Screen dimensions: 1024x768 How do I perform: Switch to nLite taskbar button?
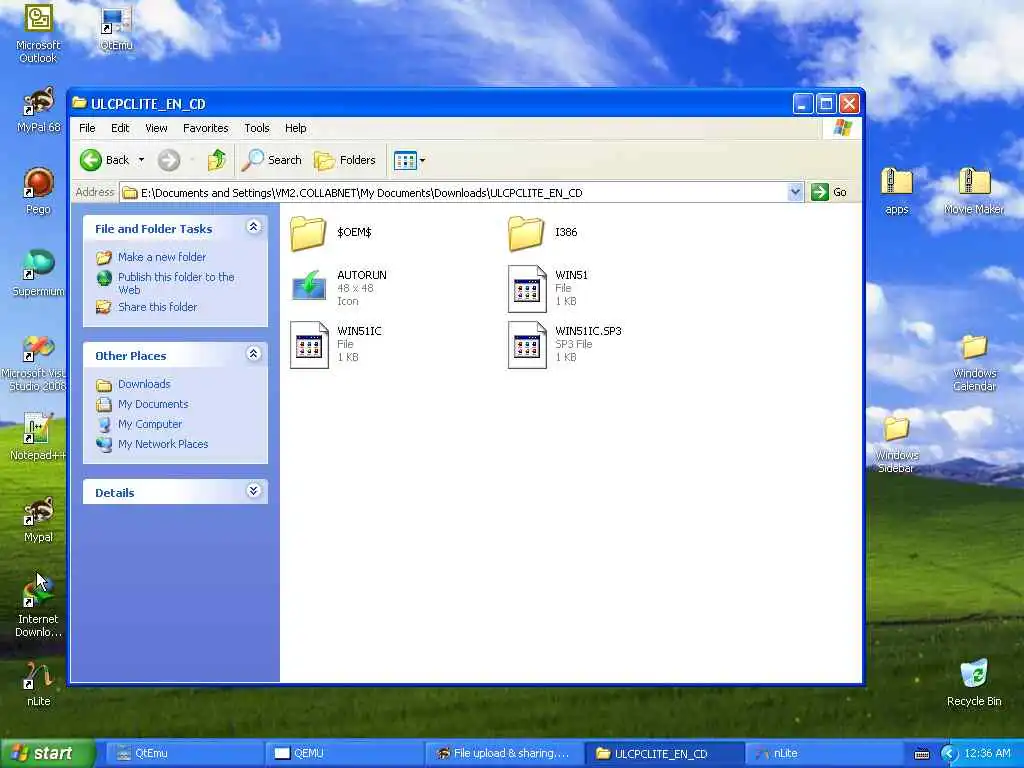point(825,754)
